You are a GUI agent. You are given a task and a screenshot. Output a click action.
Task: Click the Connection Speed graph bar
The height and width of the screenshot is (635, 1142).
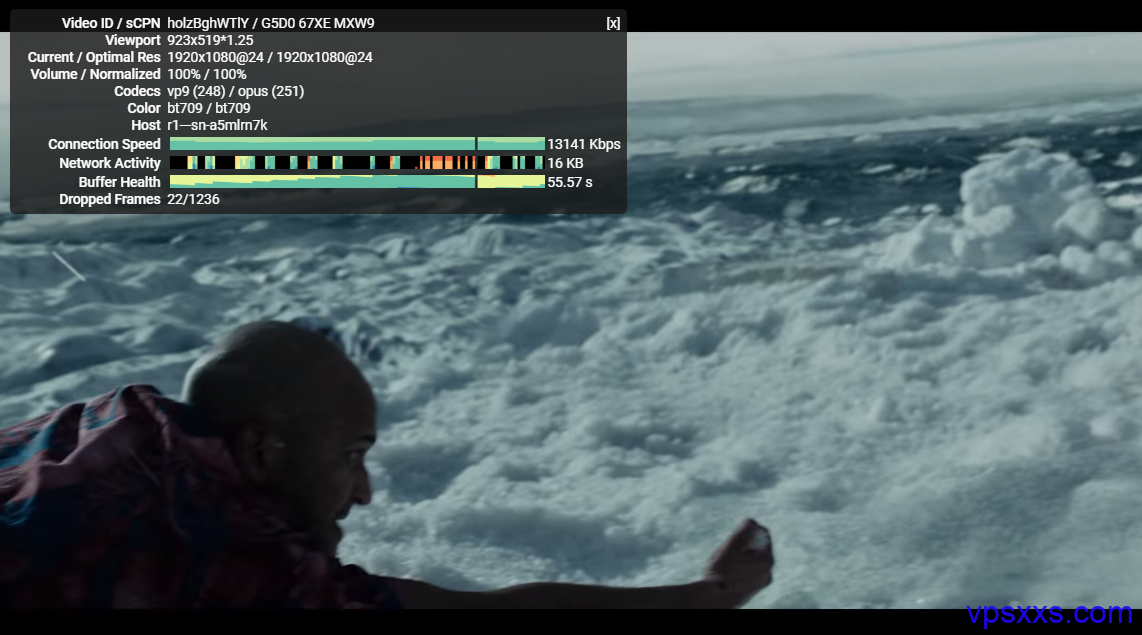(357, 144)
